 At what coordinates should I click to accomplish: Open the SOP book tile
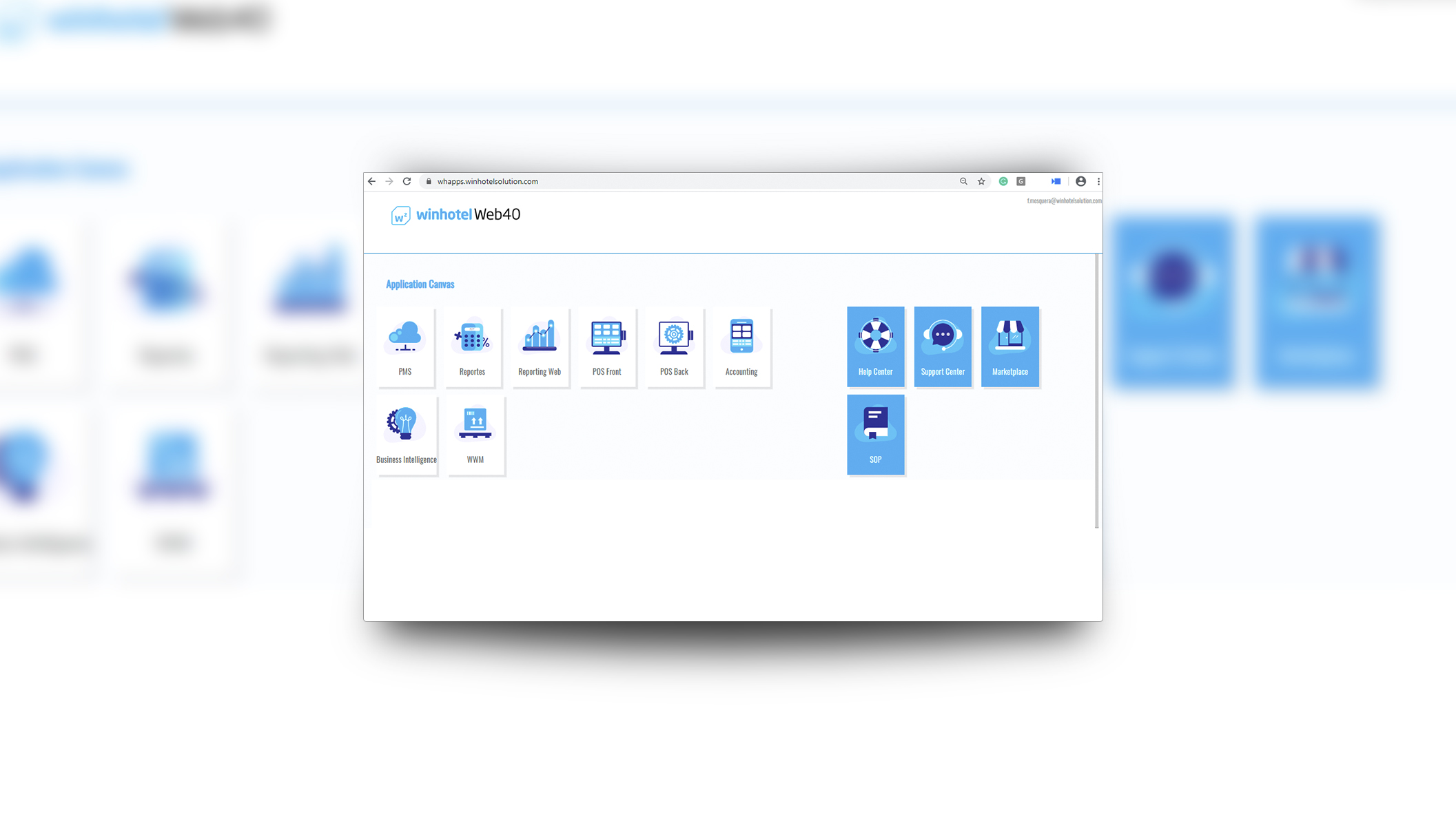(x=875, y=435)
